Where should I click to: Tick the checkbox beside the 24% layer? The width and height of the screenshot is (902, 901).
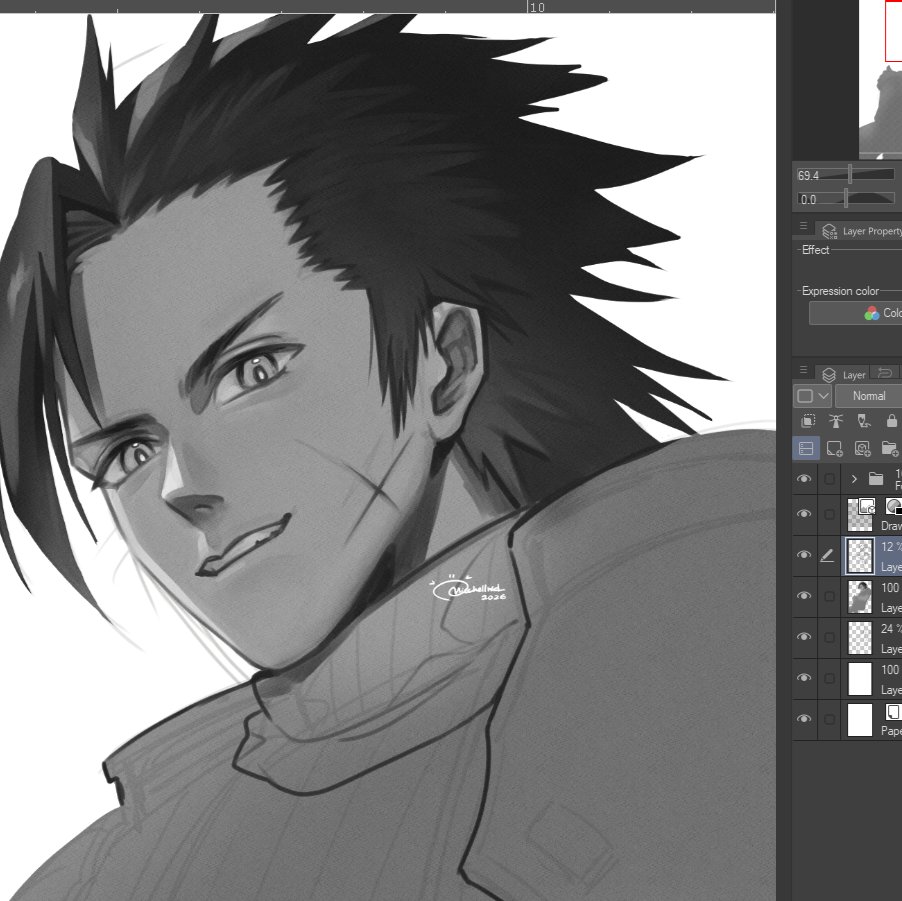(830, 637)
